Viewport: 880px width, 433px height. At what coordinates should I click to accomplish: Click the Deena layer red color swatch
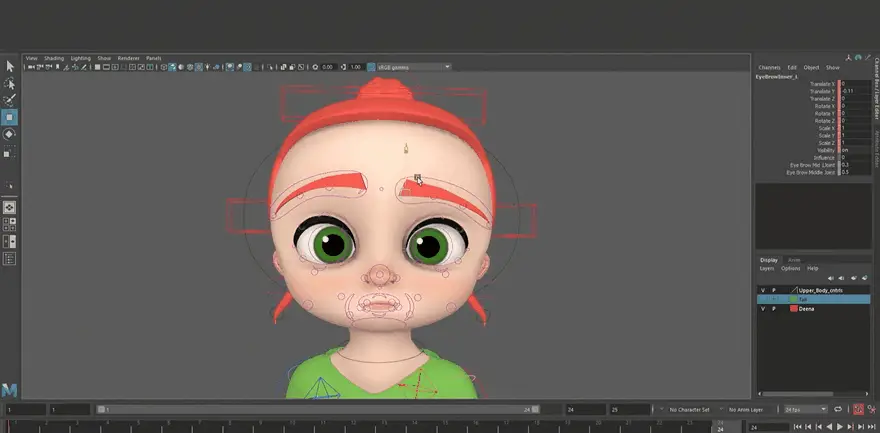[x=793, y=309]
